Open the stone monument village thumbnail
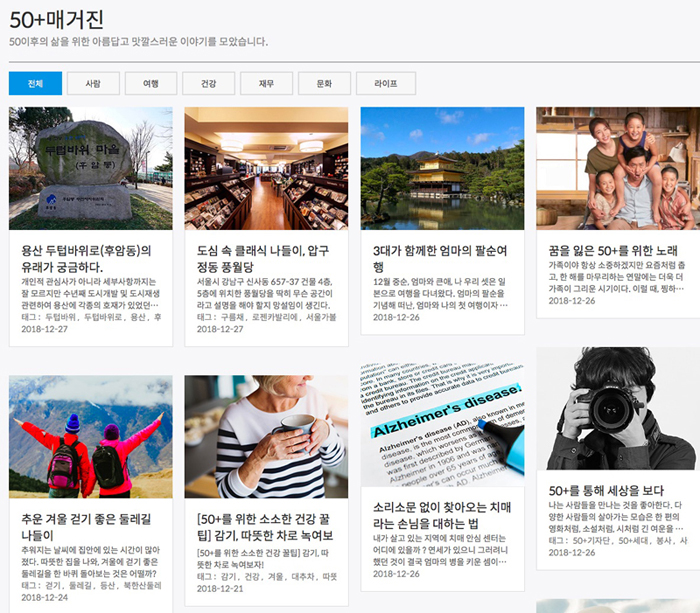Image resolution: width=700 pixels, height=613 pixels. pos(90,168)
